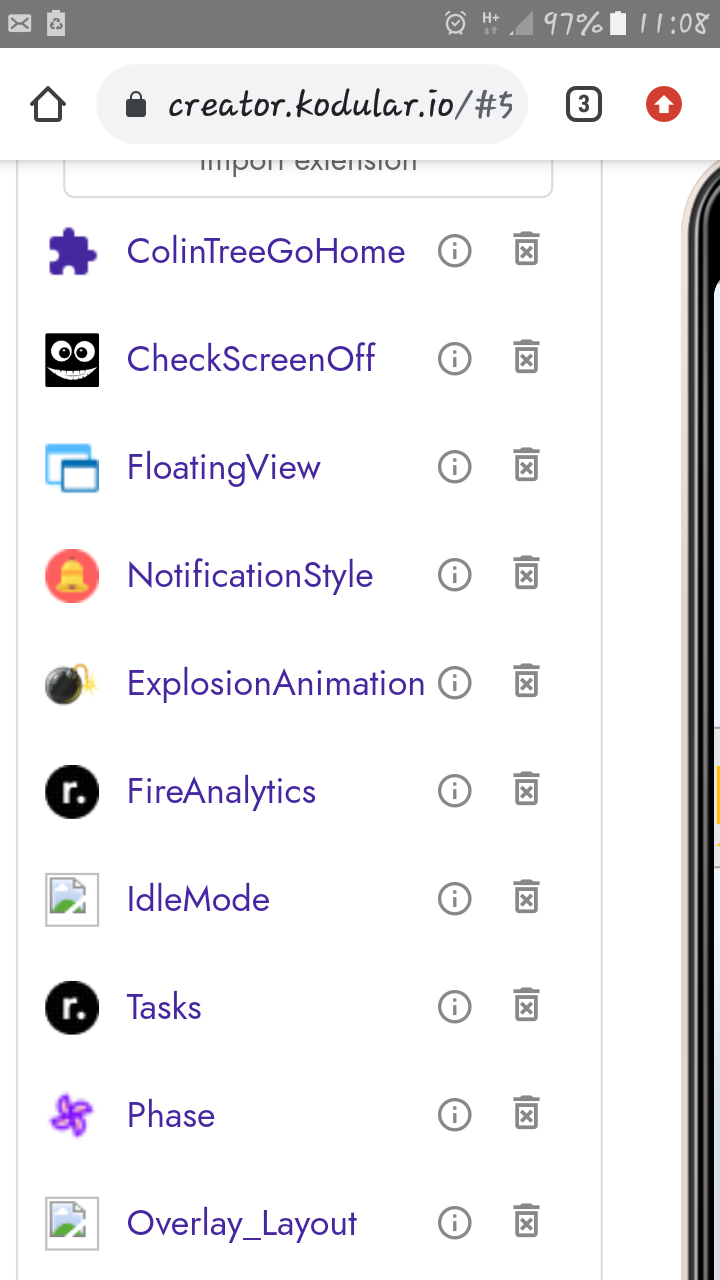
Task: Click the ColinTreeGoHome puzzle piece icon
Action: click(72, 252)
